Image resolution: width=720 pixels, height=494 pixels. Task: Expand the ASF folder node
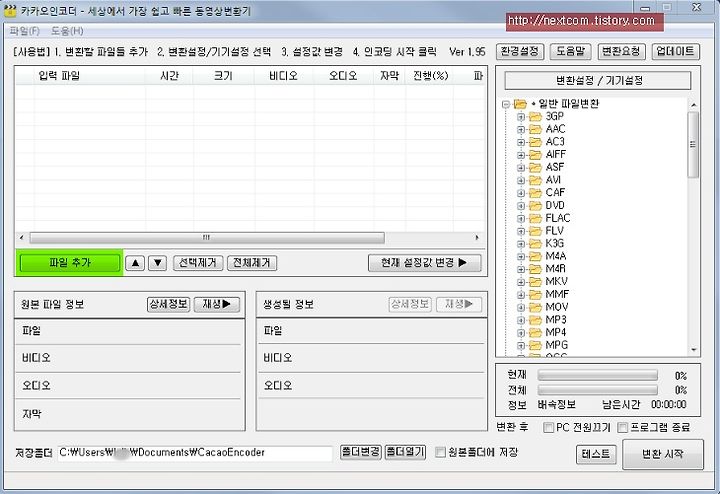coord(521,168)
